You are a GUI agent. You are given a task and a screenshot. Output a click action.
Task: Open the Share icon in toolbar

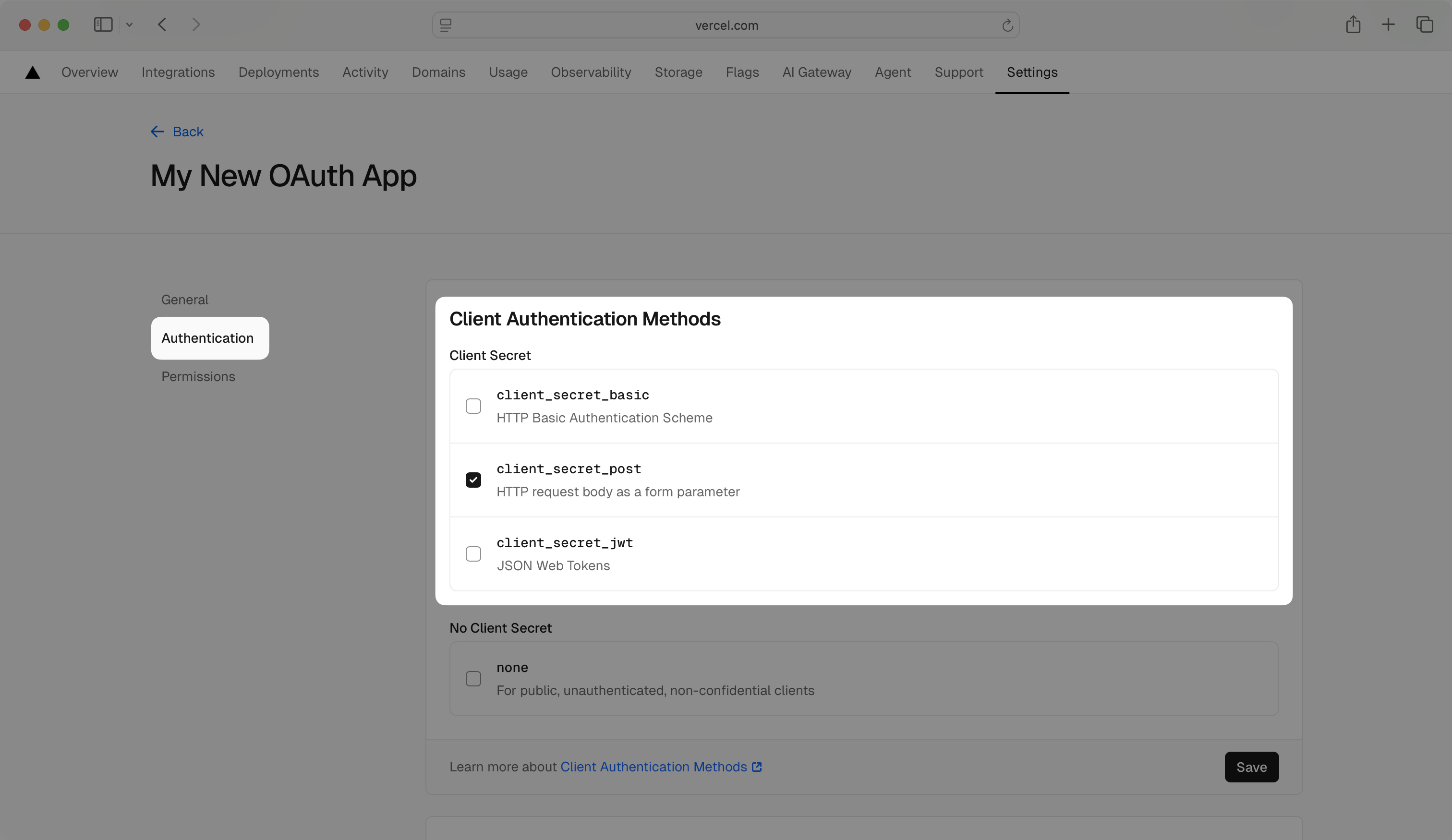[1353, 25]
